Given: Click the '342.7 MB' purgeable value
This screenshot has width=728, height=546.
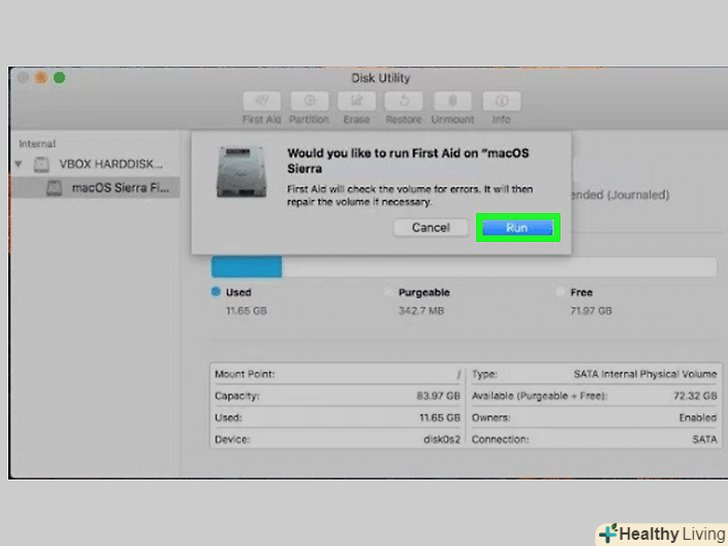Looking at the screenshot, I should point(421,311).
